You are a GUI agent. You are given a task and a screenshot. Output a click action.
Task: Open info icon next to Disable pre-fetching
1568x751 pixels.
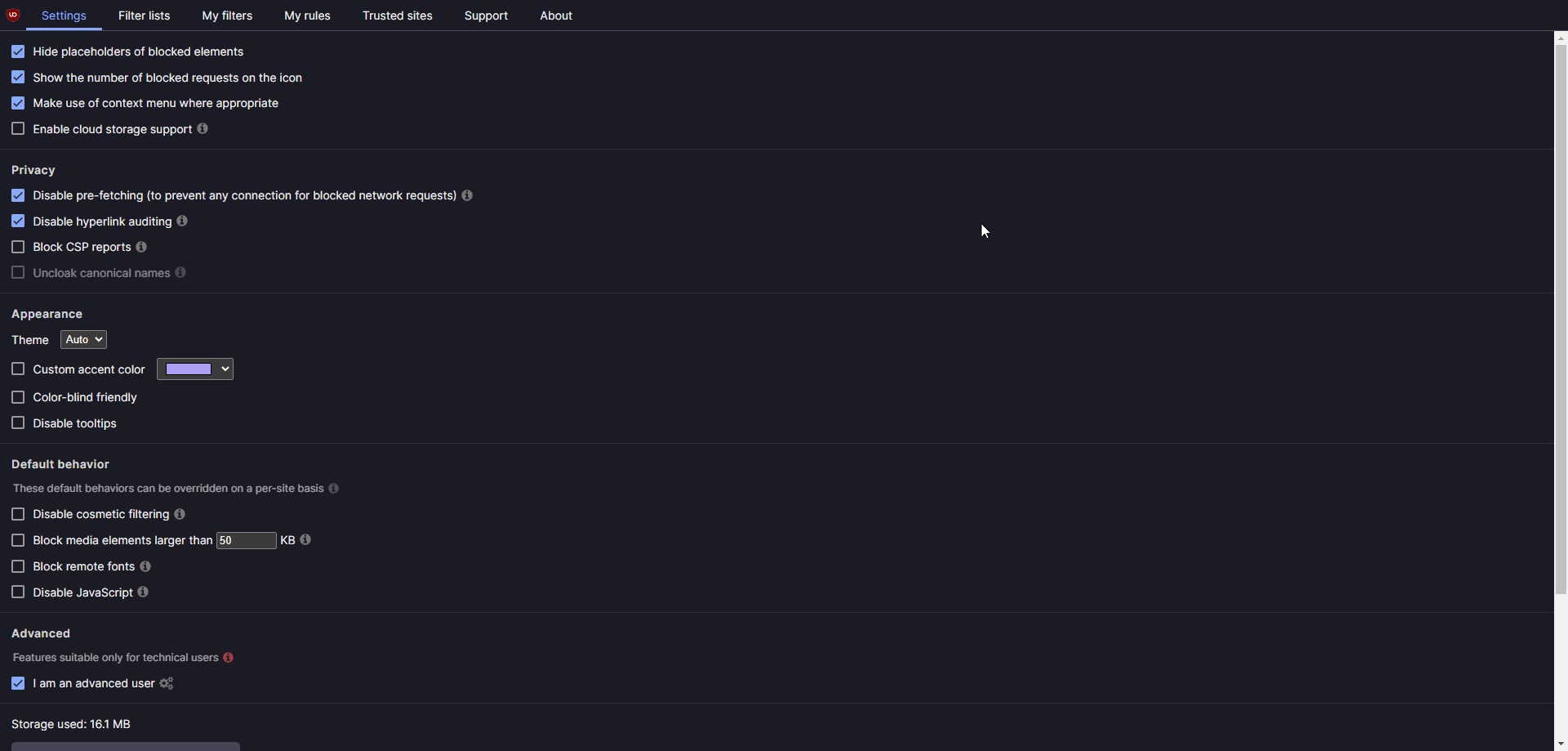[x=467, y=195]
